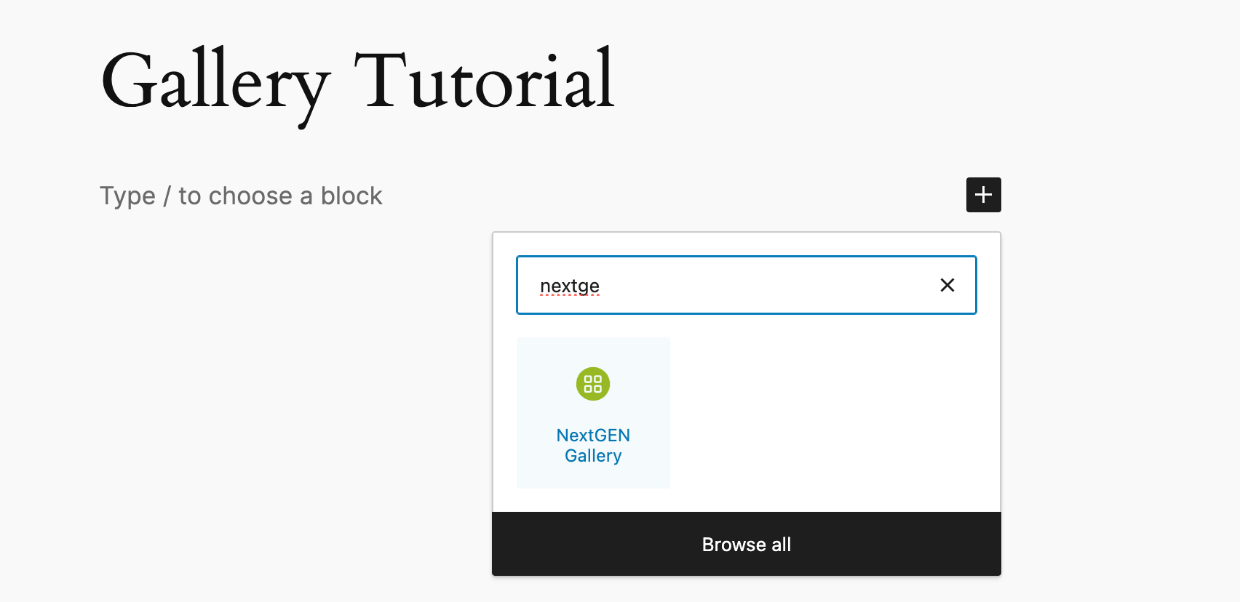
Task: Insert the NextGEN Gallery block tile
Action: tap(593, 412)
